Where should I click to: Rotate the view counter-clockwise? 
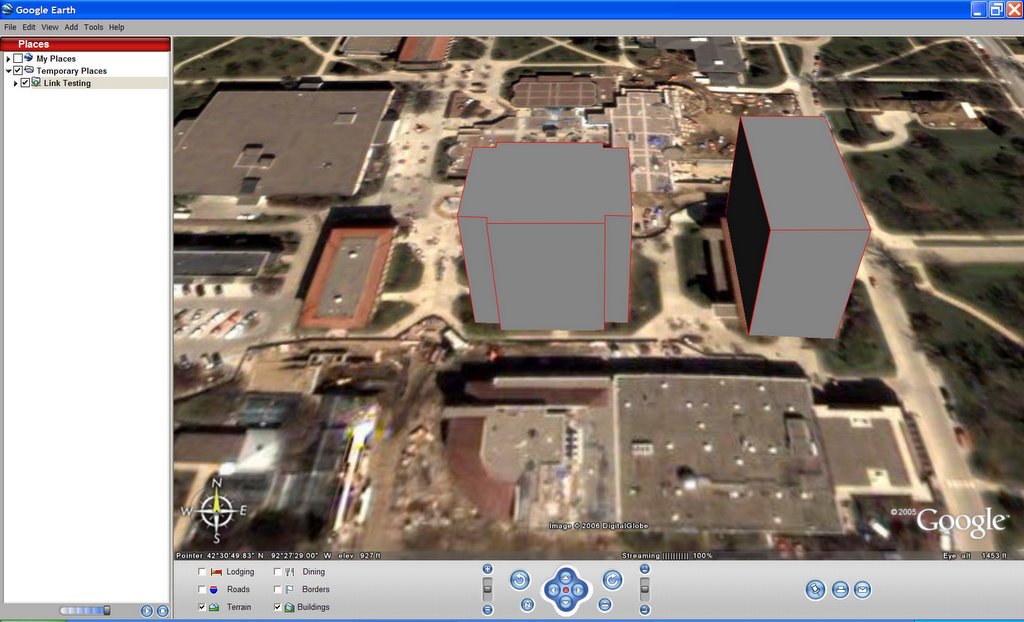520,580
